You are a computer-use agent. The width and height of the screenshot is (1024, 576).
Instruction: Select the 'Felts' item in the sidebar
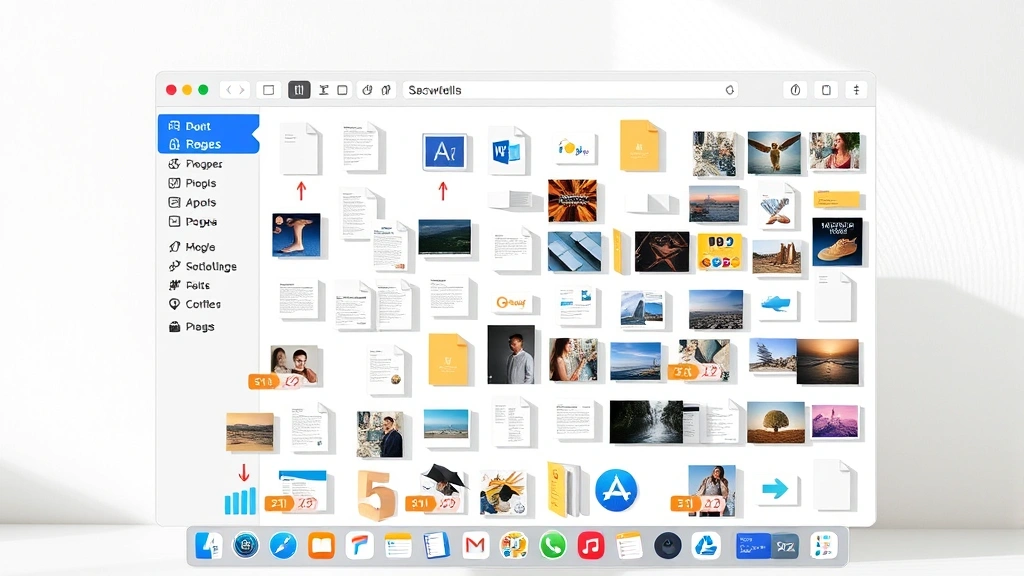pos(200,285)
